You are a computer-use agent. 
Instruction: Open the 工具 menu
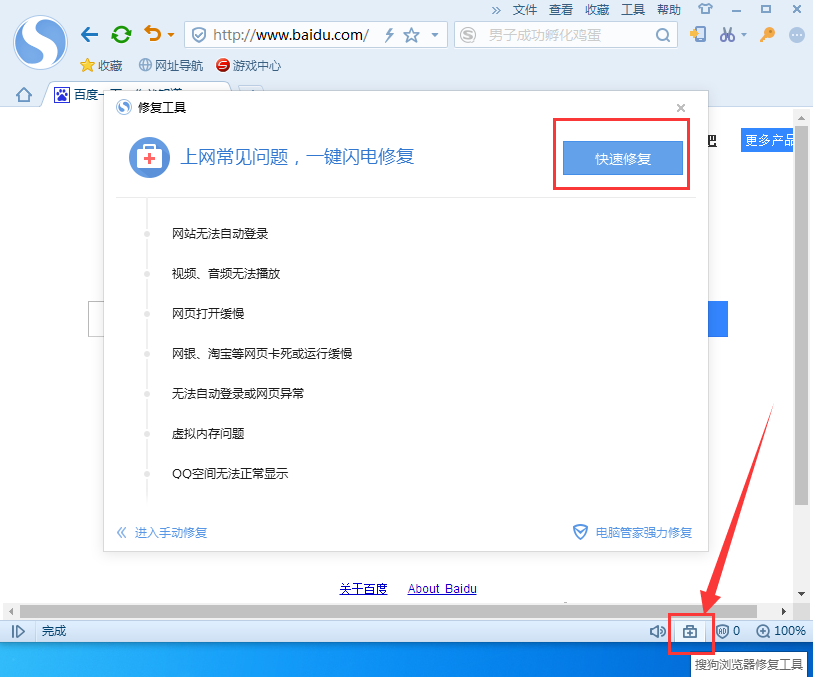point(633,10)
